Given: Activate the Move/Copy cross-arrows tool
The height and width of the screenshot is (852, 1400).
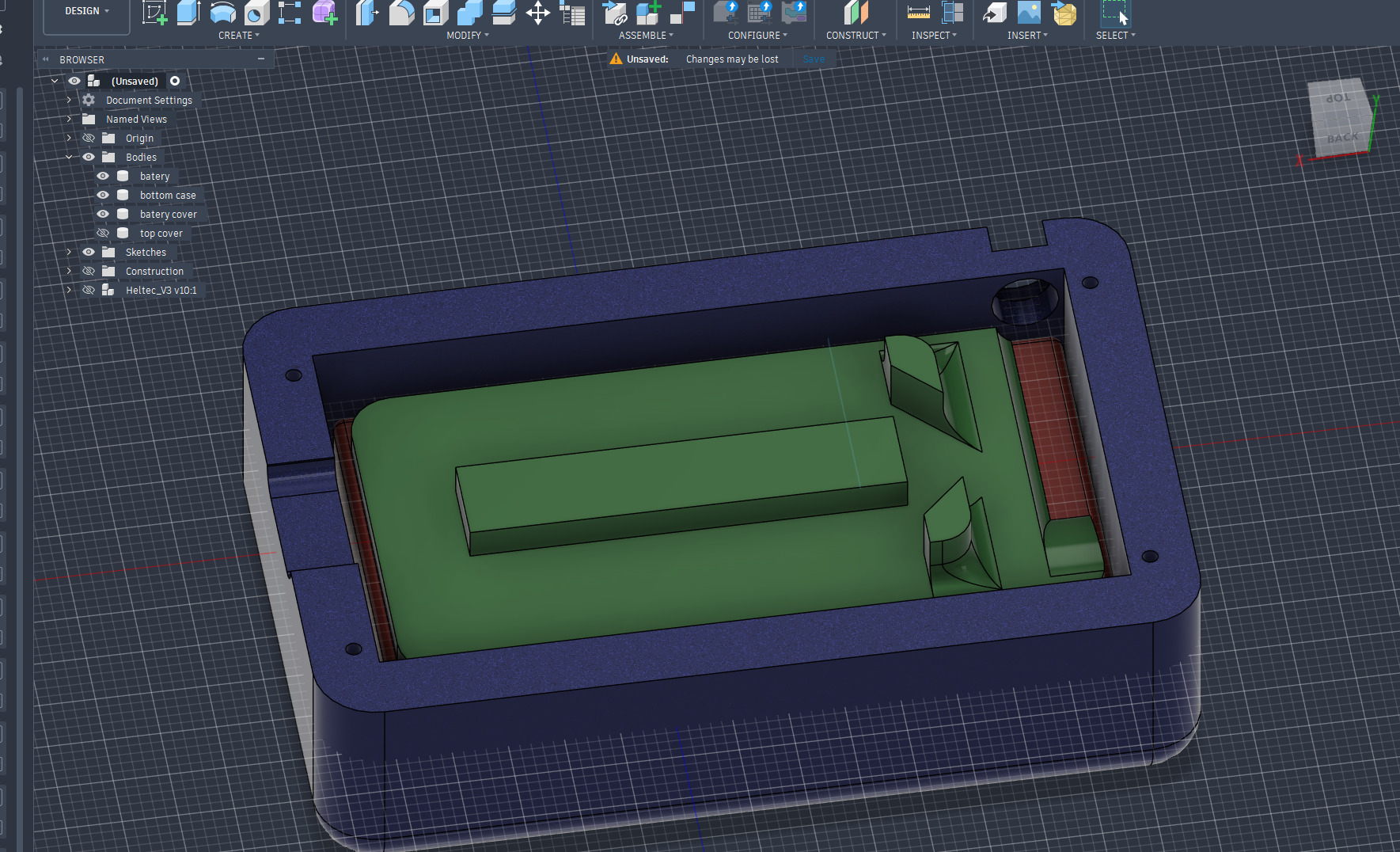Looking at the screenshot, I should pyautogui.click(x=538, y=13).
